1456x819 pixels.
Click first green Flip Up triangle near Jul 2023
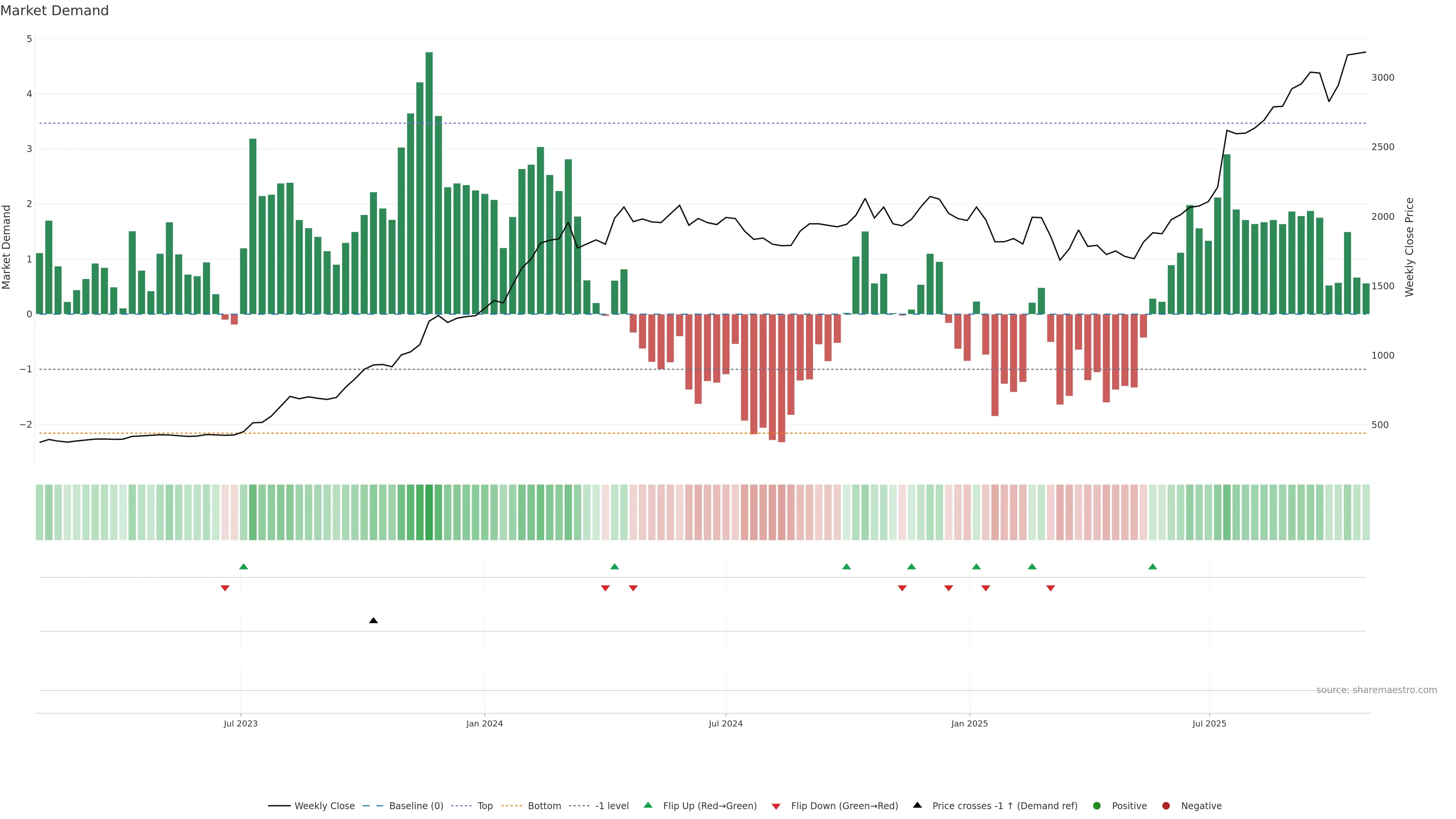pos(243,566)
